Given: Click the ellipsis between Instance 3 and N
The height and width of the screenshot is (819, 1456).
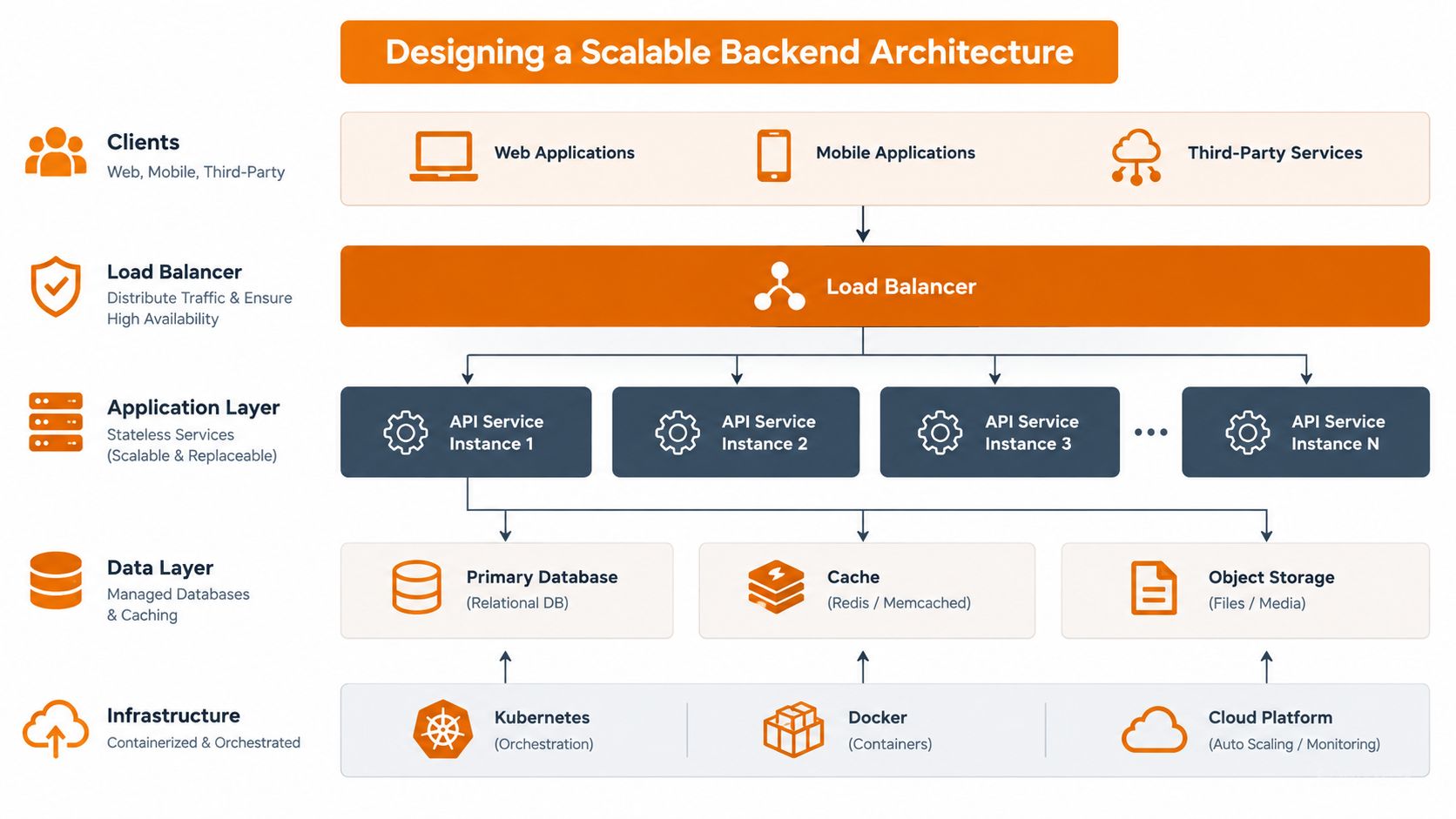Looking at the screenshot, I should coord(1150,433).
